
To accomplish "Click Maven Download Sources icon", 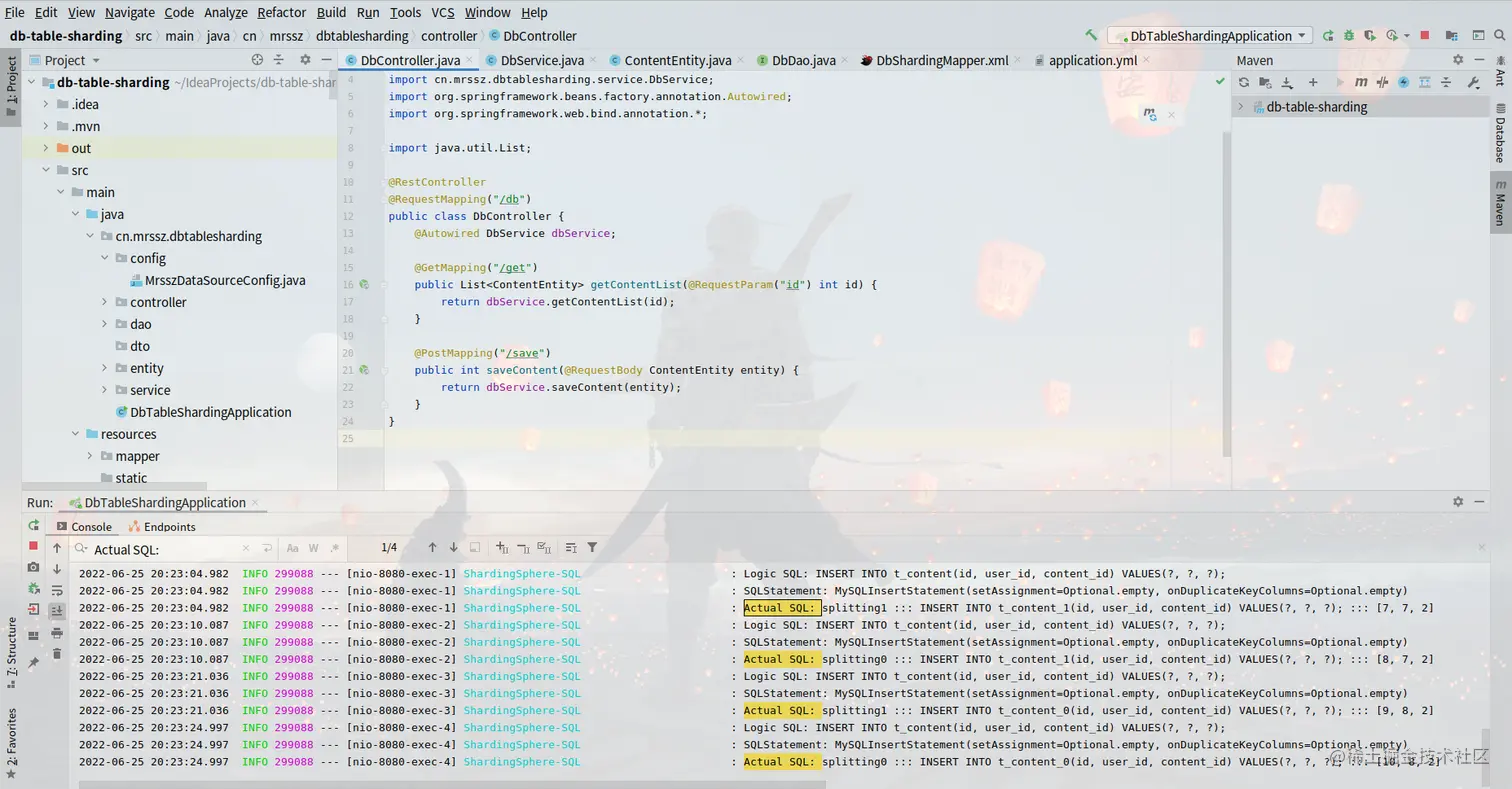I will click(x=1288, y=82).
